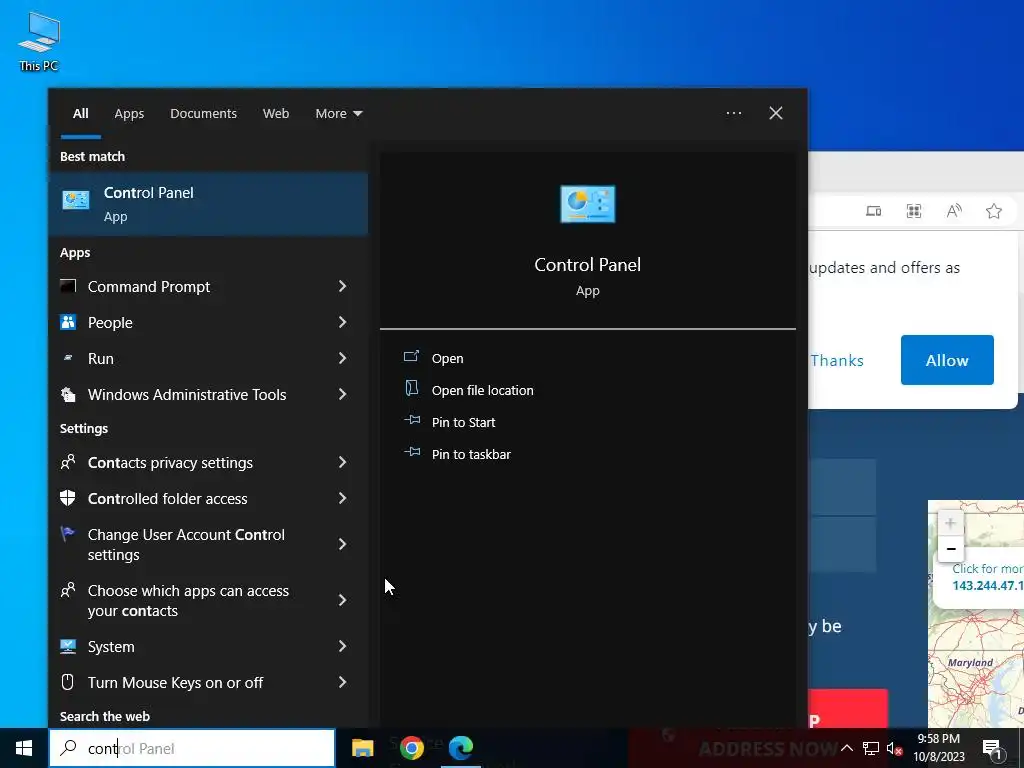The height and width of the screenshot is (768, 1024).
Task: Expand Controlled folder access arrow
Action: (342, 498)
